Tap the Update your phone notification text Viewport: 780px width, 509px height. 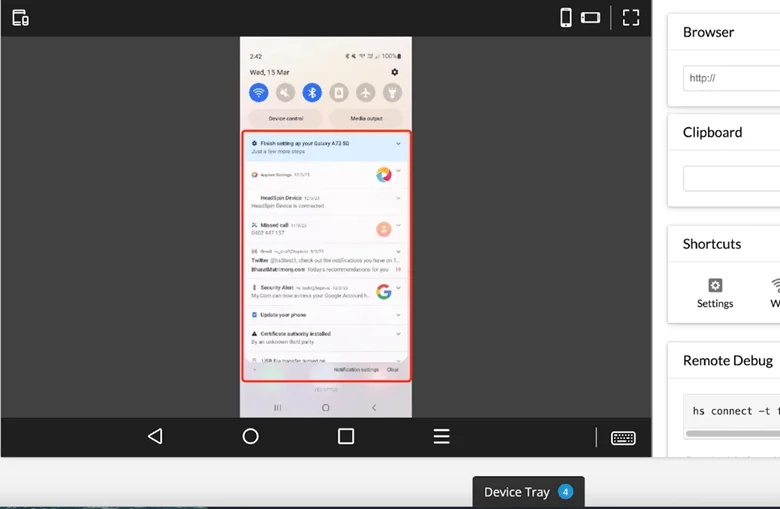coord(283,315)
